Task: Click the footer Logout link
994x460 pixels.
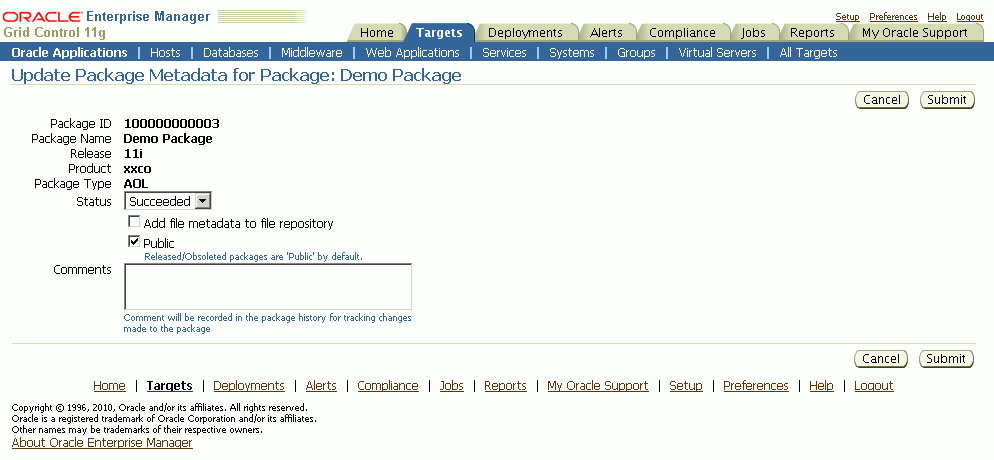Action: click(x=874, y=386)
